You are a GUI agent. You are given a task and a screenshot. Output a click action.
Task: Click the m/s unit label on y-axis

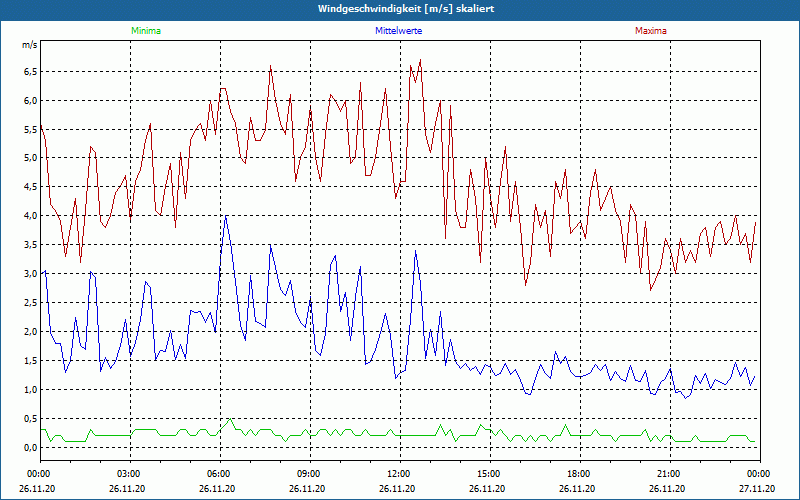click(30, 45)
